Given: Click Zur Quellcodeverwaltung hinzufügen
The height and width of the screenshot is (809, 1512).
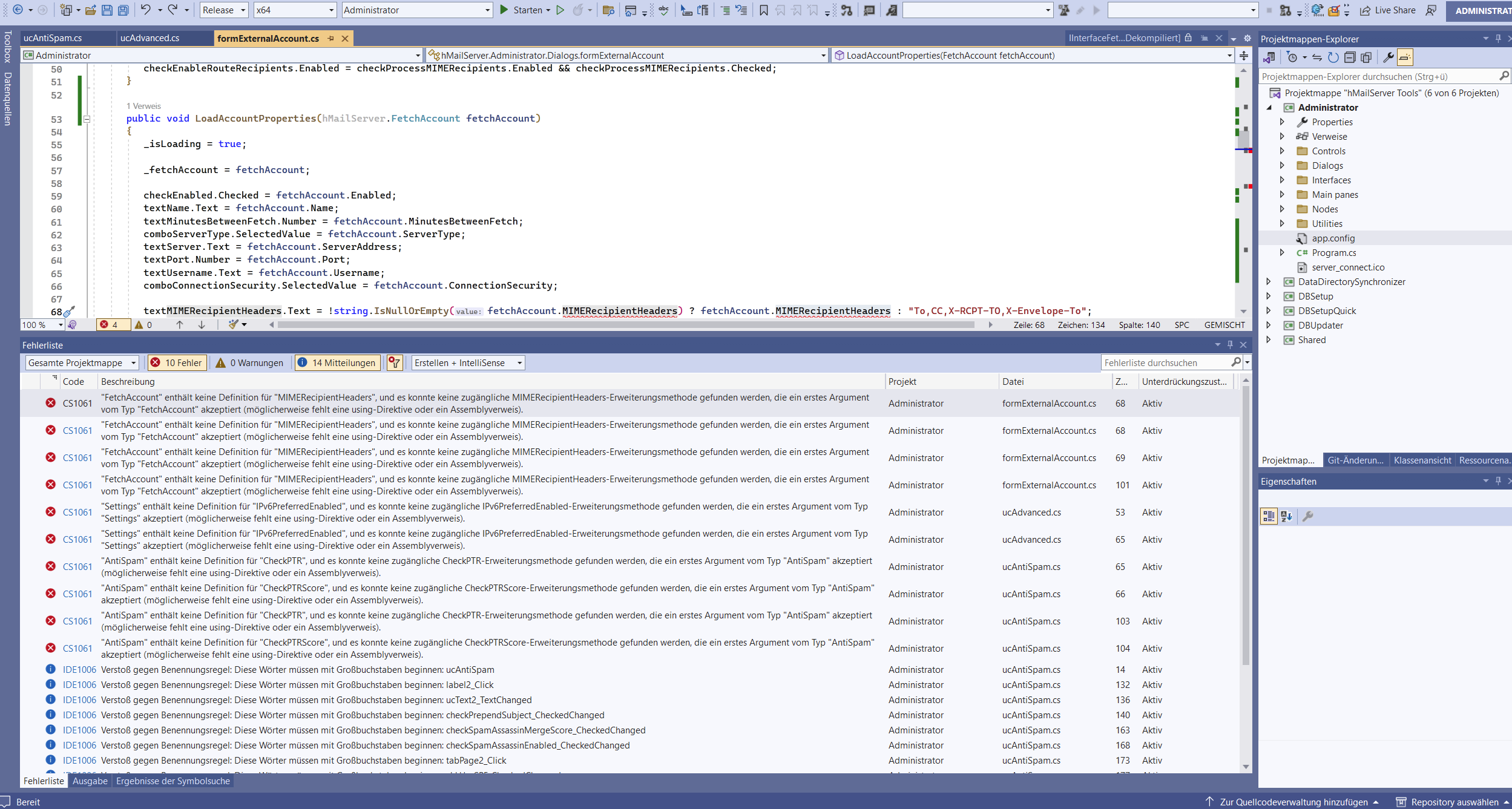Looking at the screenshot, I should click(x=1350, y=801).
